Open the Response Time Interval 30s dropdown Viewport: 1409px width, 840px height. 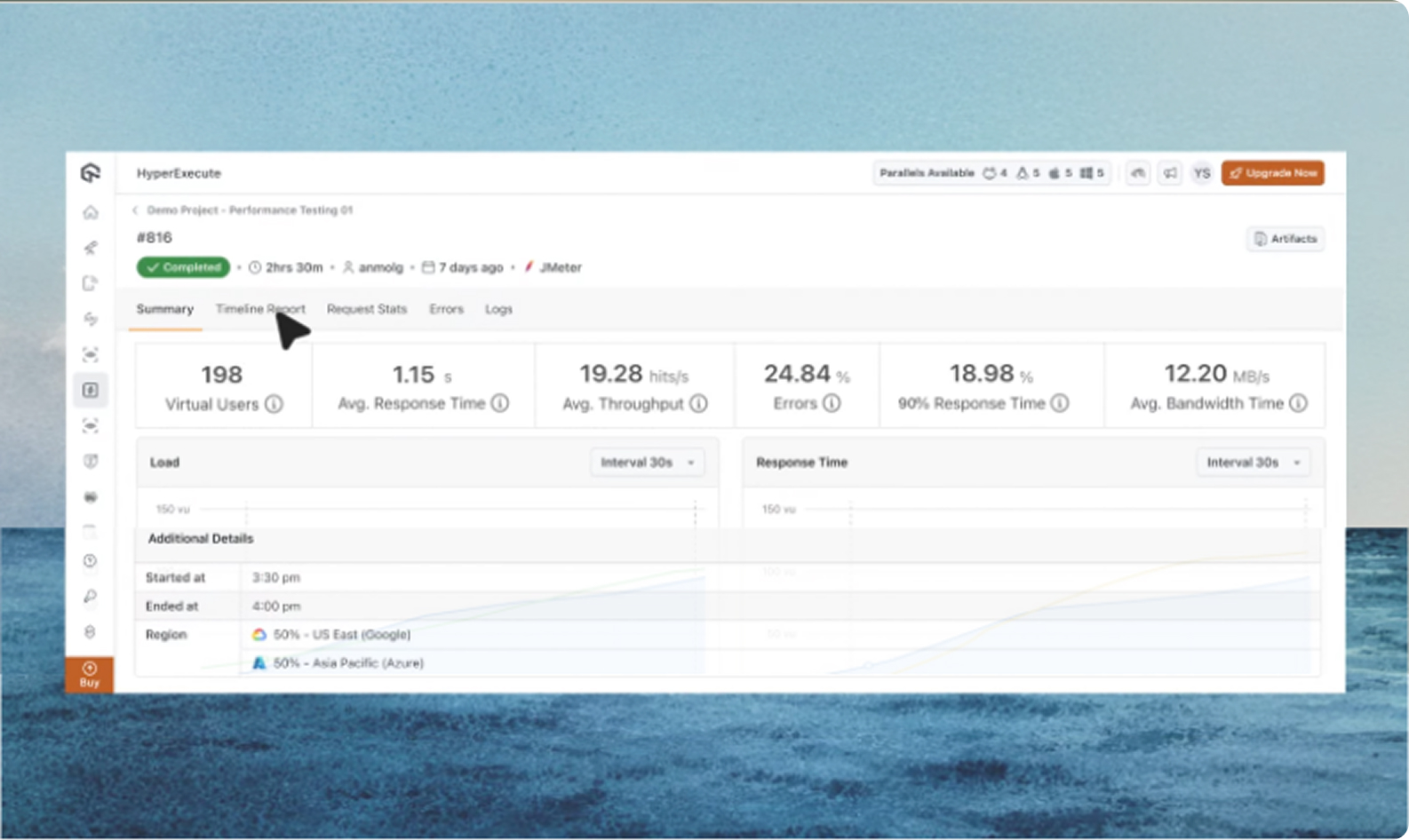tap(1253, 463)
